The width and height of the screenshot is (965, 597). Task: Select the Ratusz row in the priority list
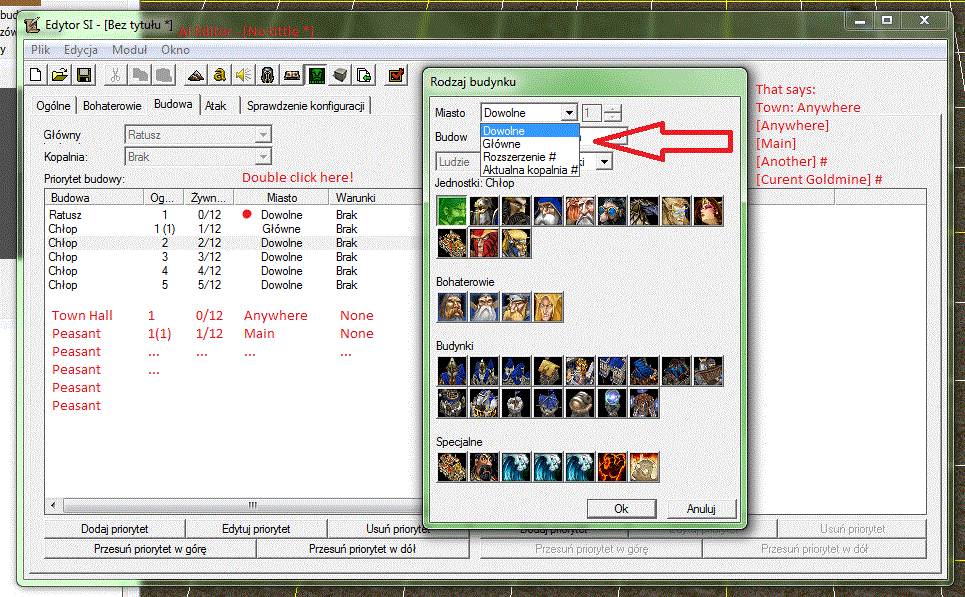click(x=234, y=215)
